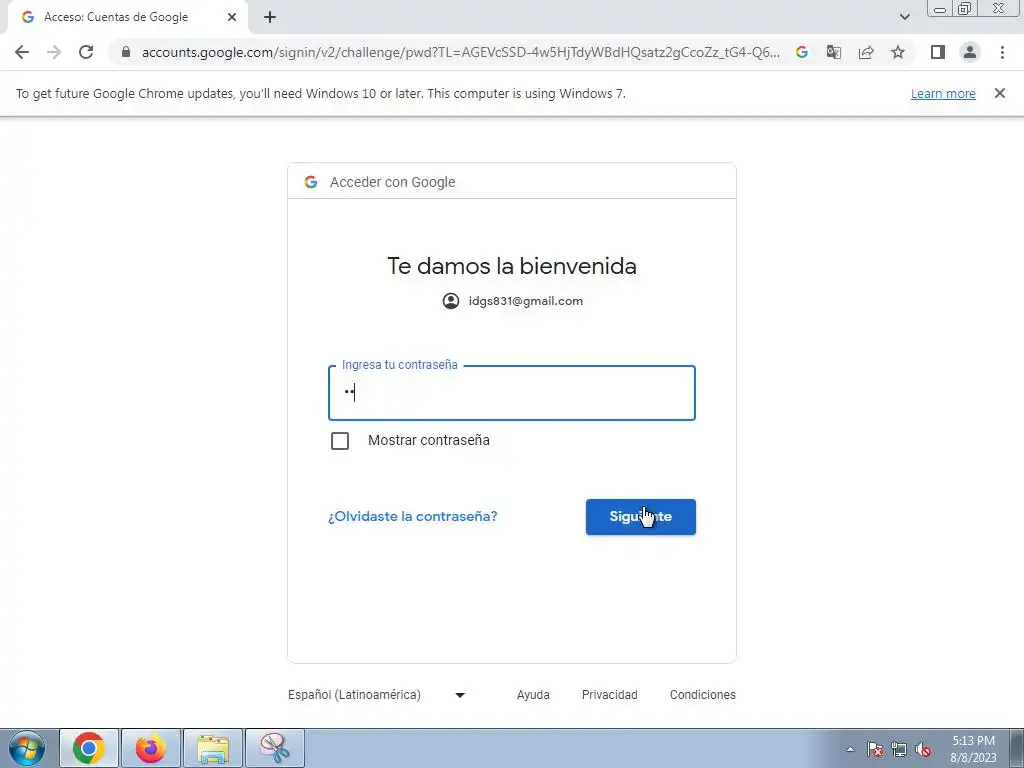Dismiss the Windows update info bar
The image size is (1024, 768).
pos(1000,93)
